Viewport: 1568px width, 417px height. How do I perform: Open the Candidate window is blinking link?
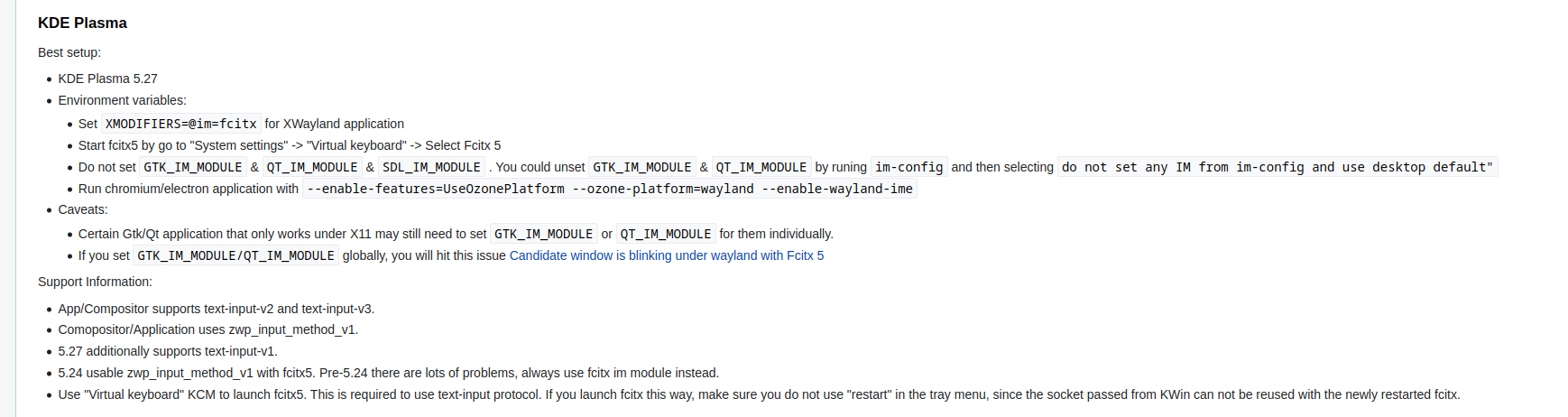[x=666, y=255]
